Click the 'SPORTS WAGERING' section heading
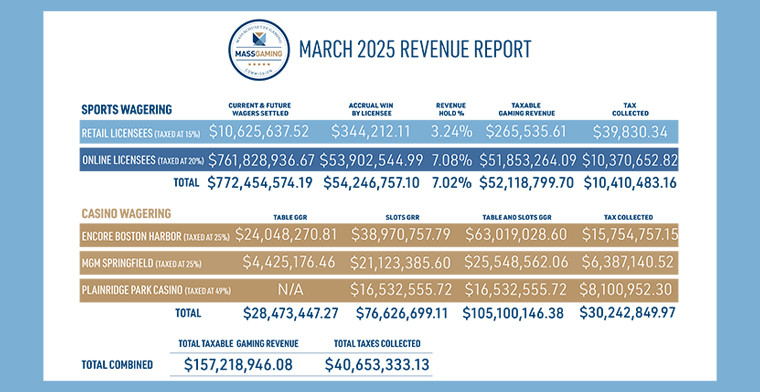 tap(126, 110)
